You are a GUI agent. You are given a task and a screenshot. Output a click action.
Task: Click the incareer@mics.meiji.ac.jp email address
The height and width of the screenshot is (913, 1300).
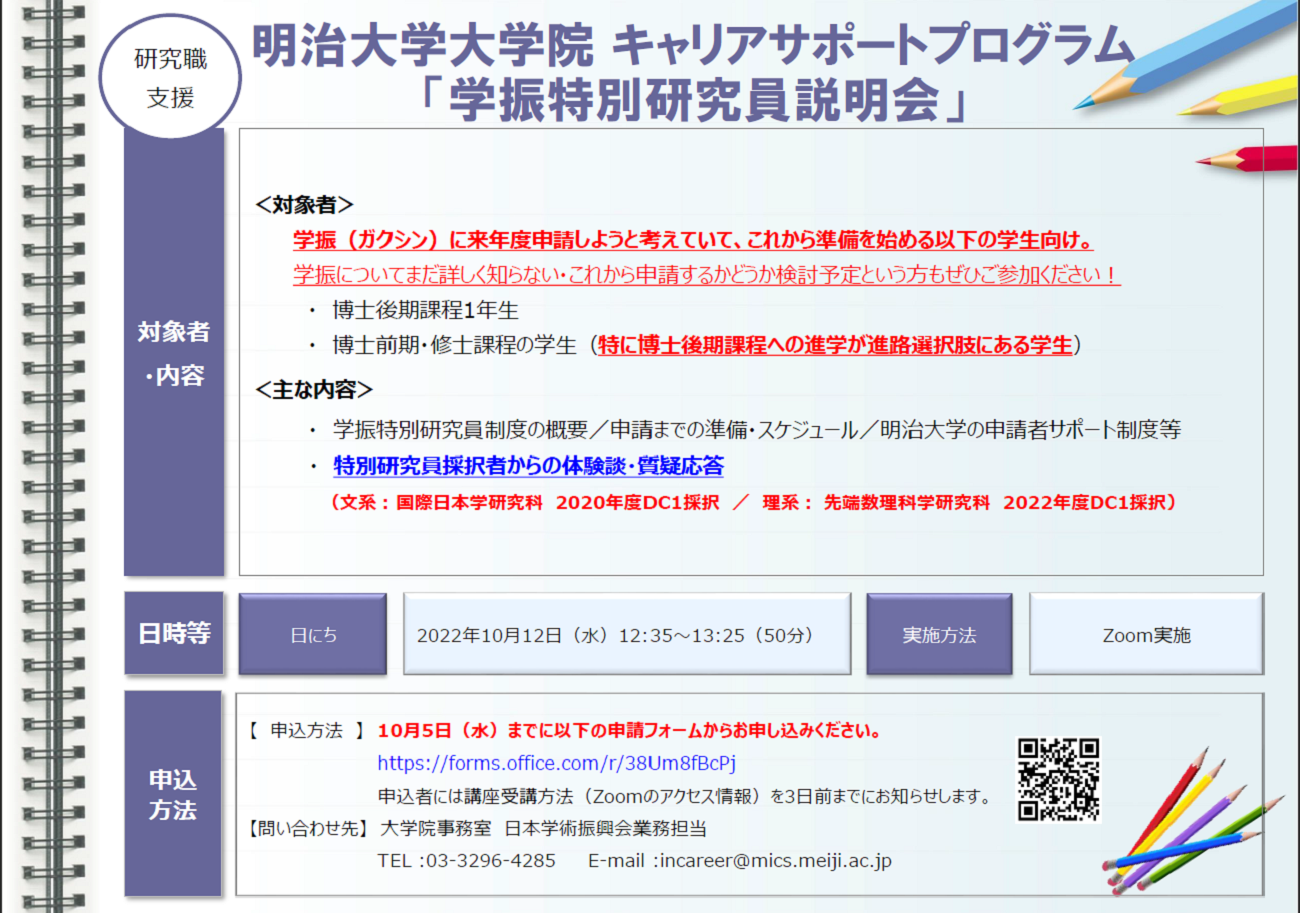coord(776,860)
